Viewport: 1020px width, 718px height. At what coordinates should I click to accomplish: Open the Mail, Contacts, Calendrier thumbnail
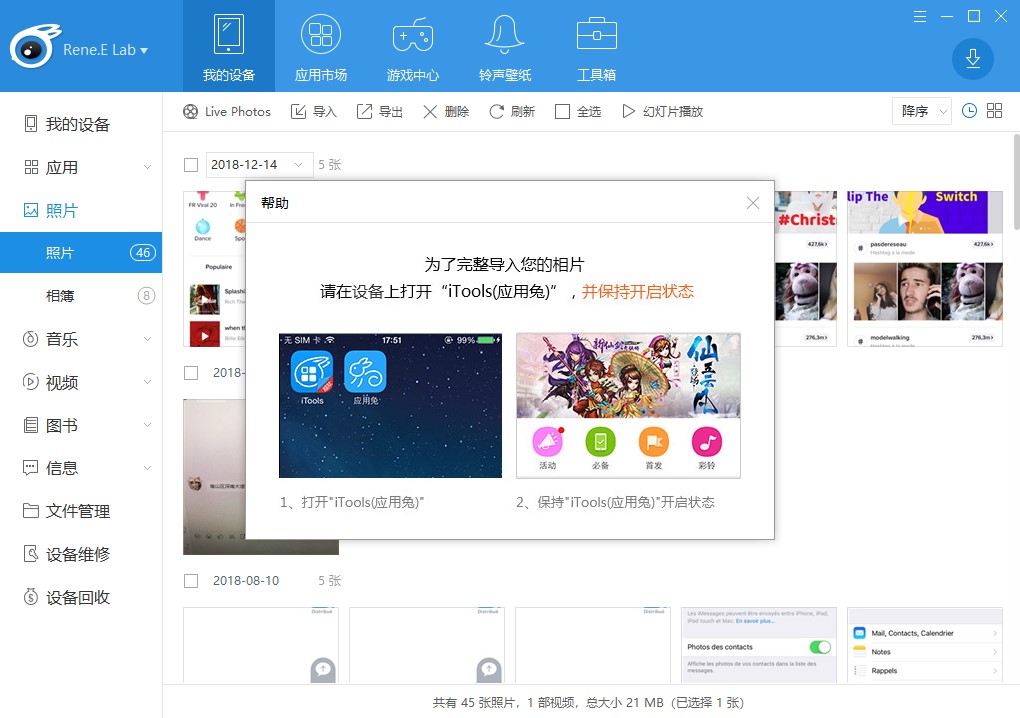924,645
